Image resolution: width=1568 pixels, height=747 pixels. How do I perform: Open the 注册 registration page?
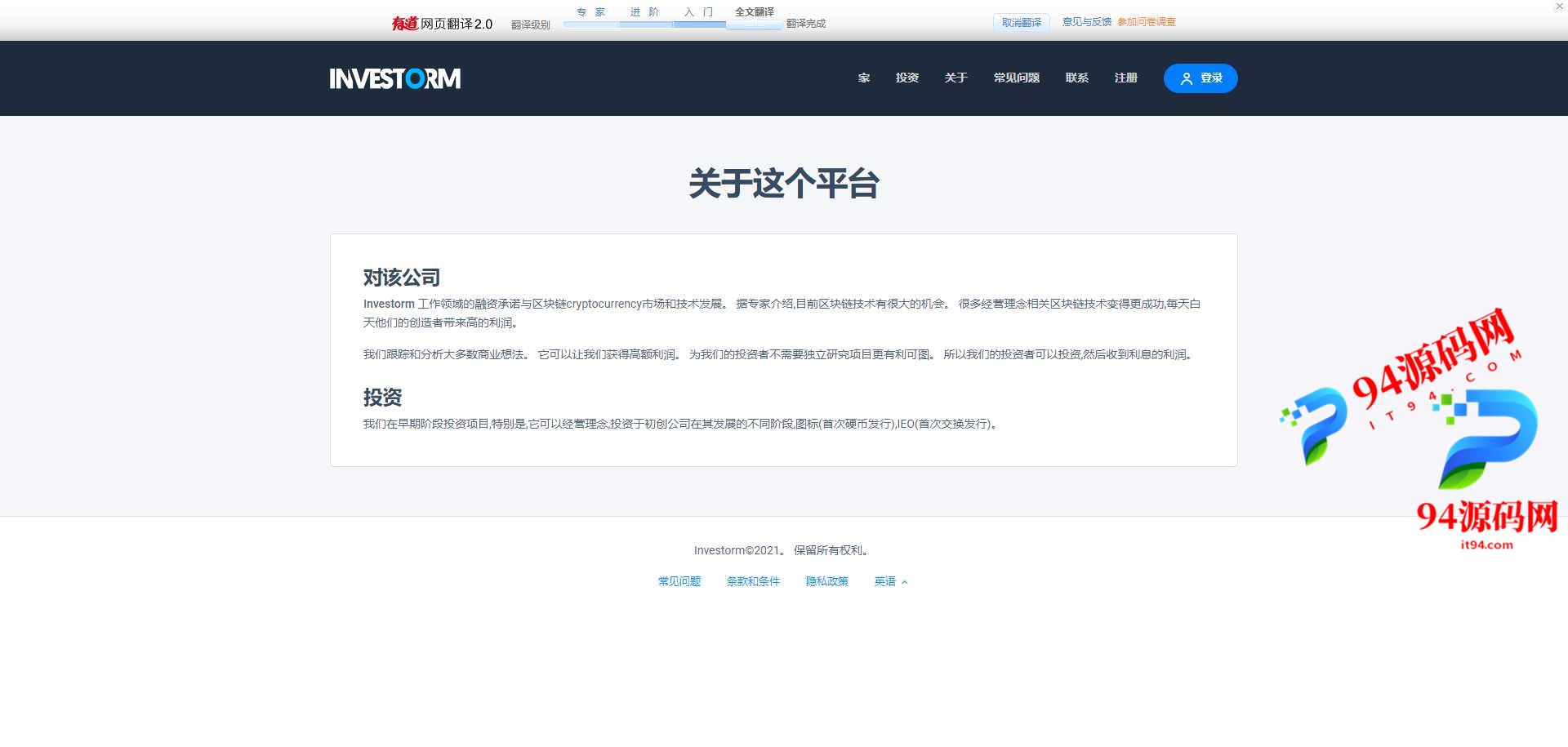(1126, 78)
